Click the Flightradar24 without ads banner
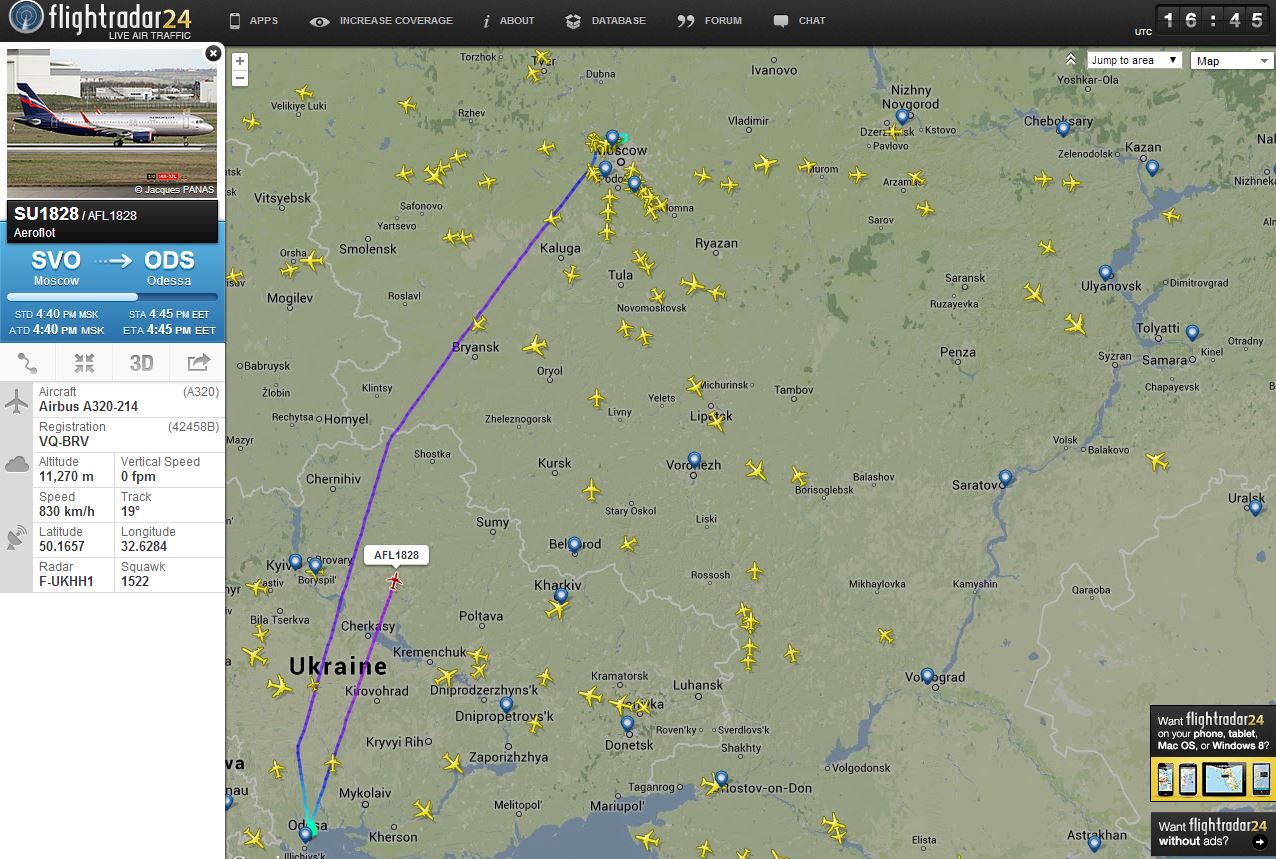 click(1212, 834)
